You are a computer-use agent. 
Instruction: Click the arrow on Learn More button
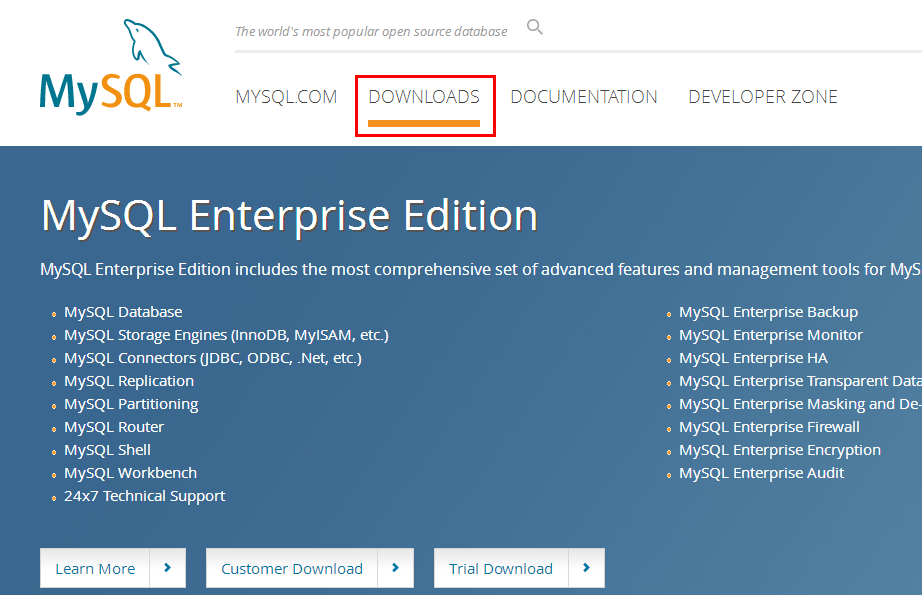(168, 568)
